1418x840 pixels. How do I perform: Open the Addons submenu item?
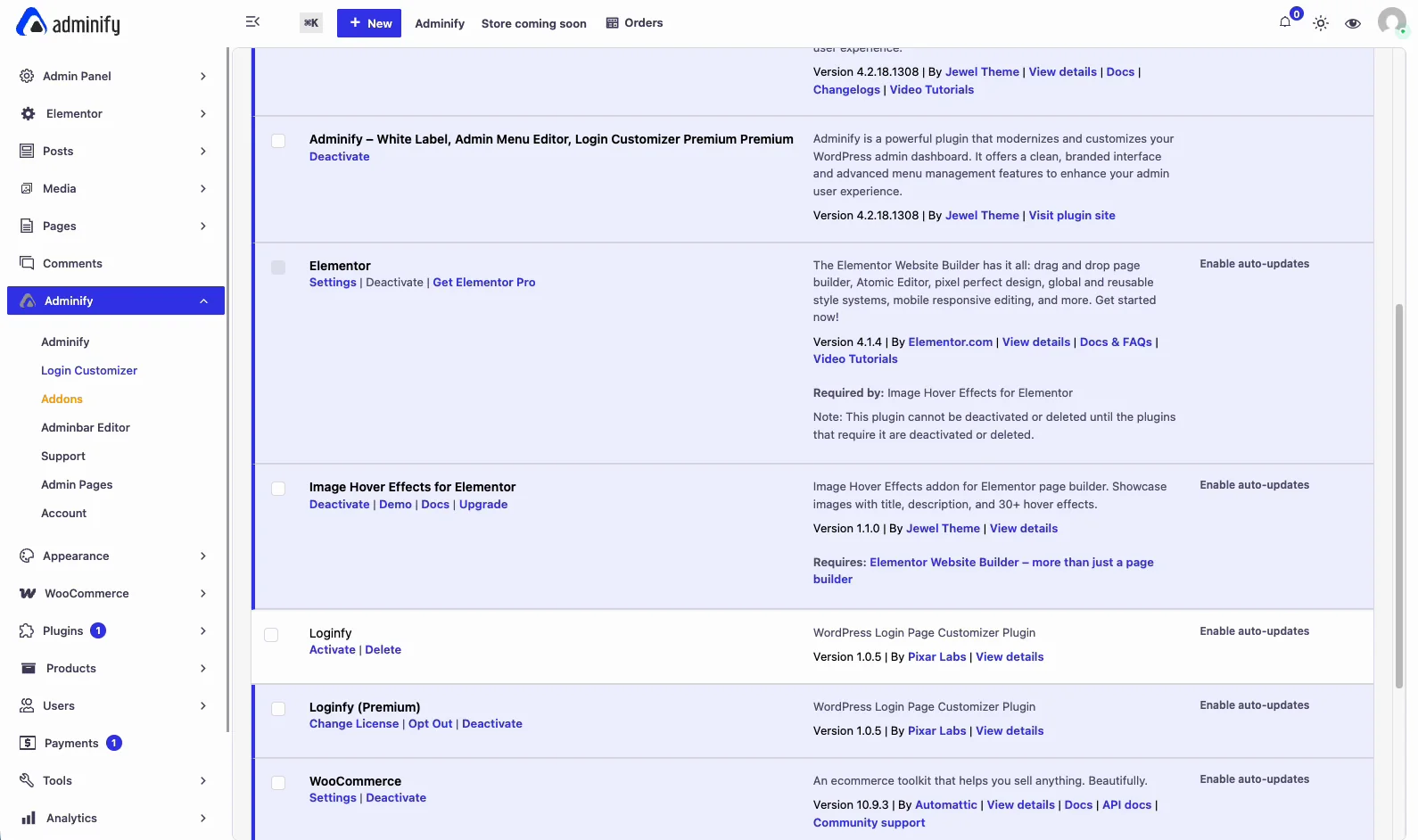(62, 399)
